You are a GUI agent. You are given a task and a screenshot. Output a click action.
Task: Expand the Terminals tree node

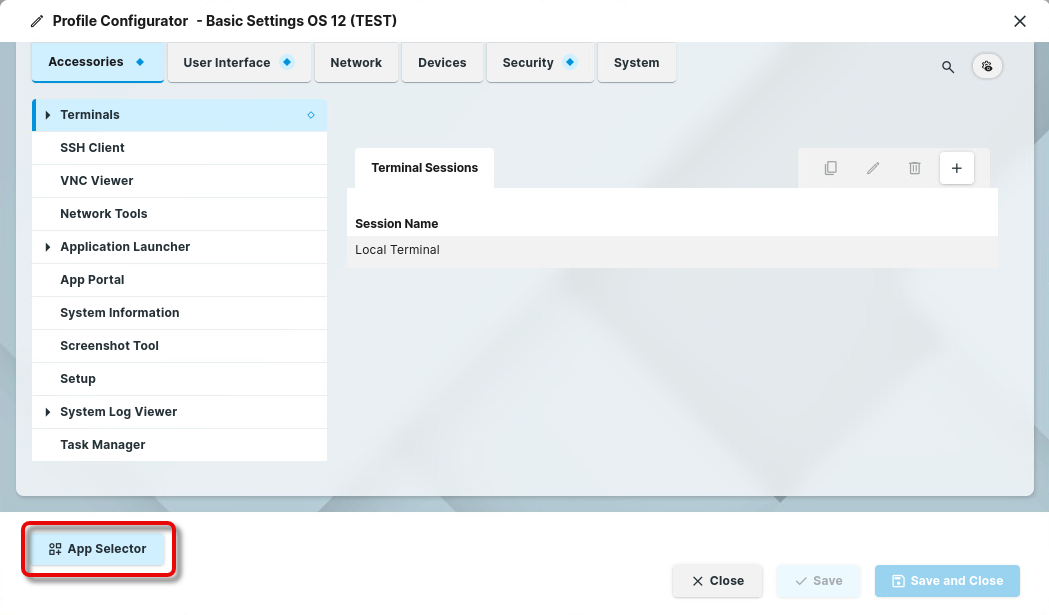click(48, 115)
